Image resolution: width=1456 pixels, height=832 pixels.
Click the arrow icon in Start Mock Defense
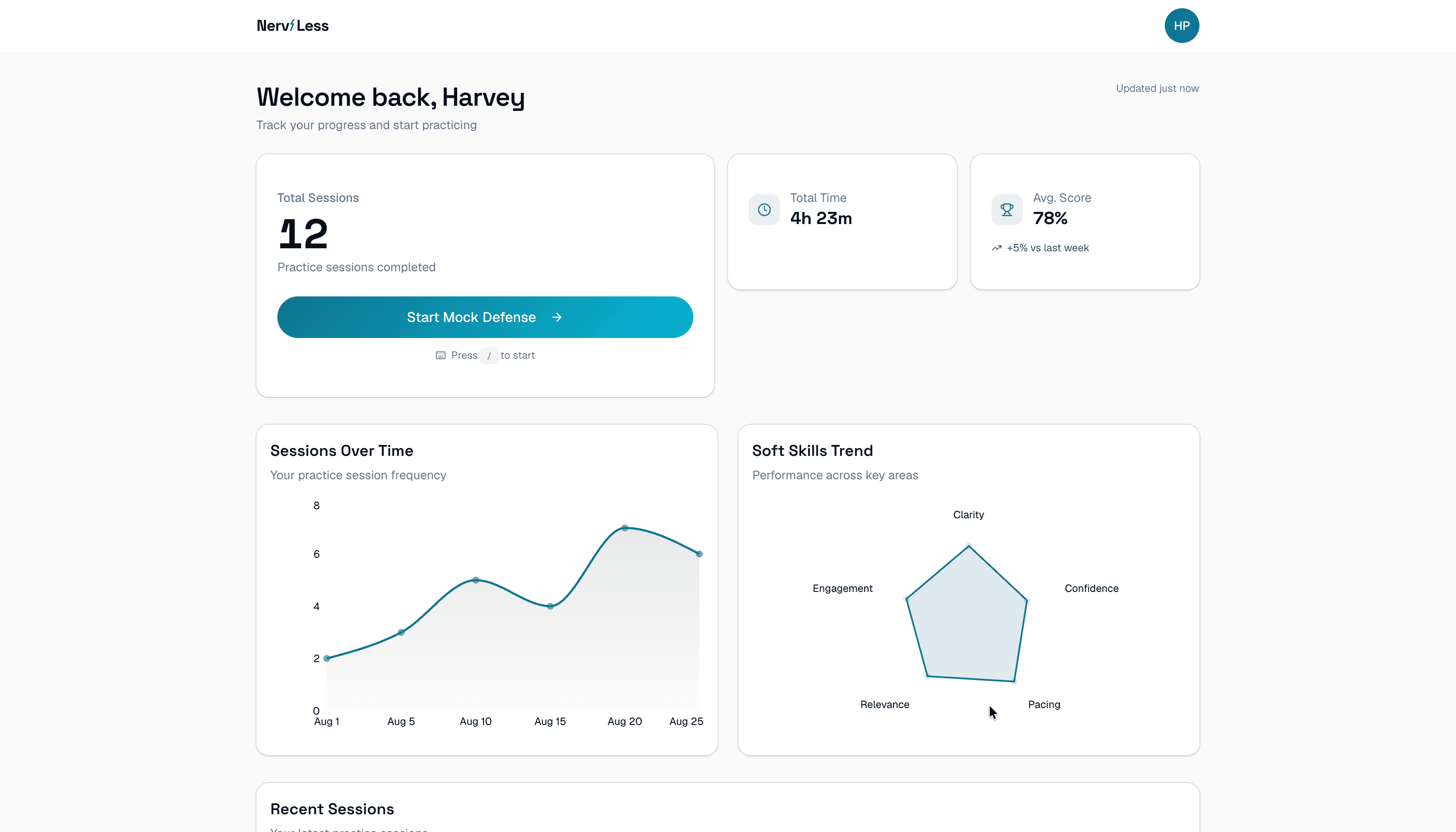pyautogui.click(x=557, y=317)
